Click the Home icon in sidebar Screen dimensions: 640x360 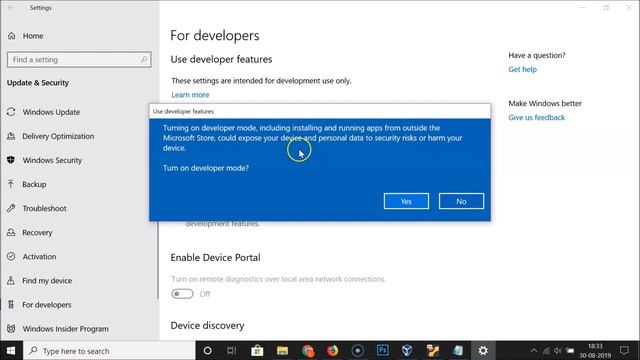point(11,36)
